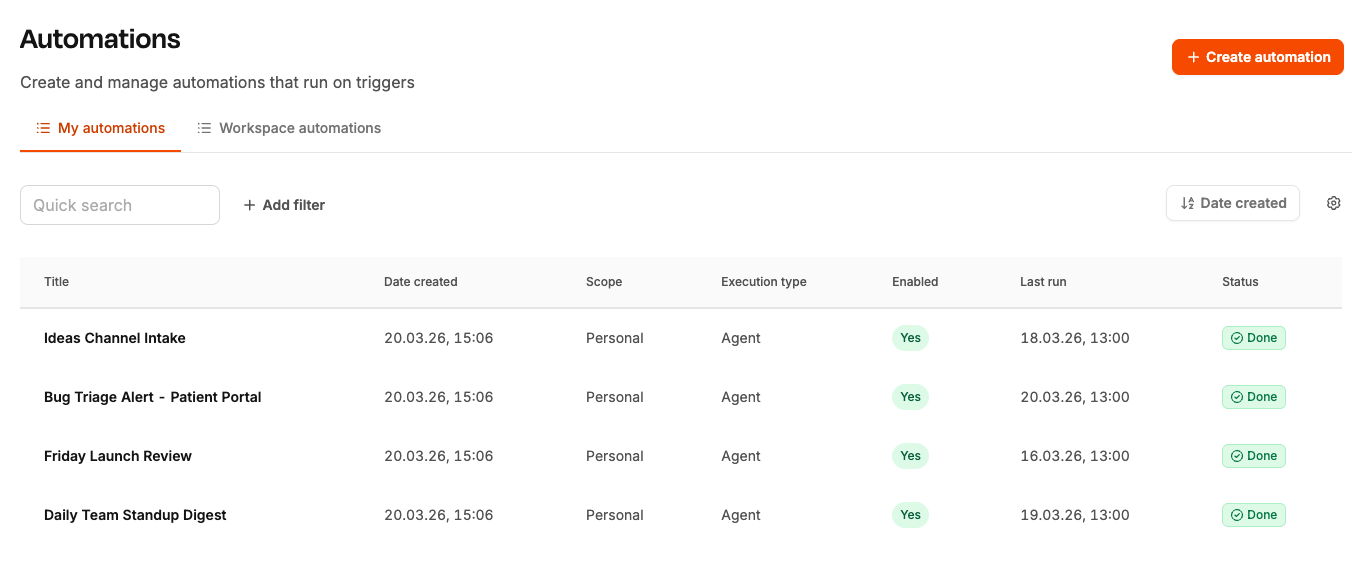Viewport: 1367px width, 579px height.
Task: Toggle Enabled Yes badge for Friday Launch Review
Action: click(910, 456)
